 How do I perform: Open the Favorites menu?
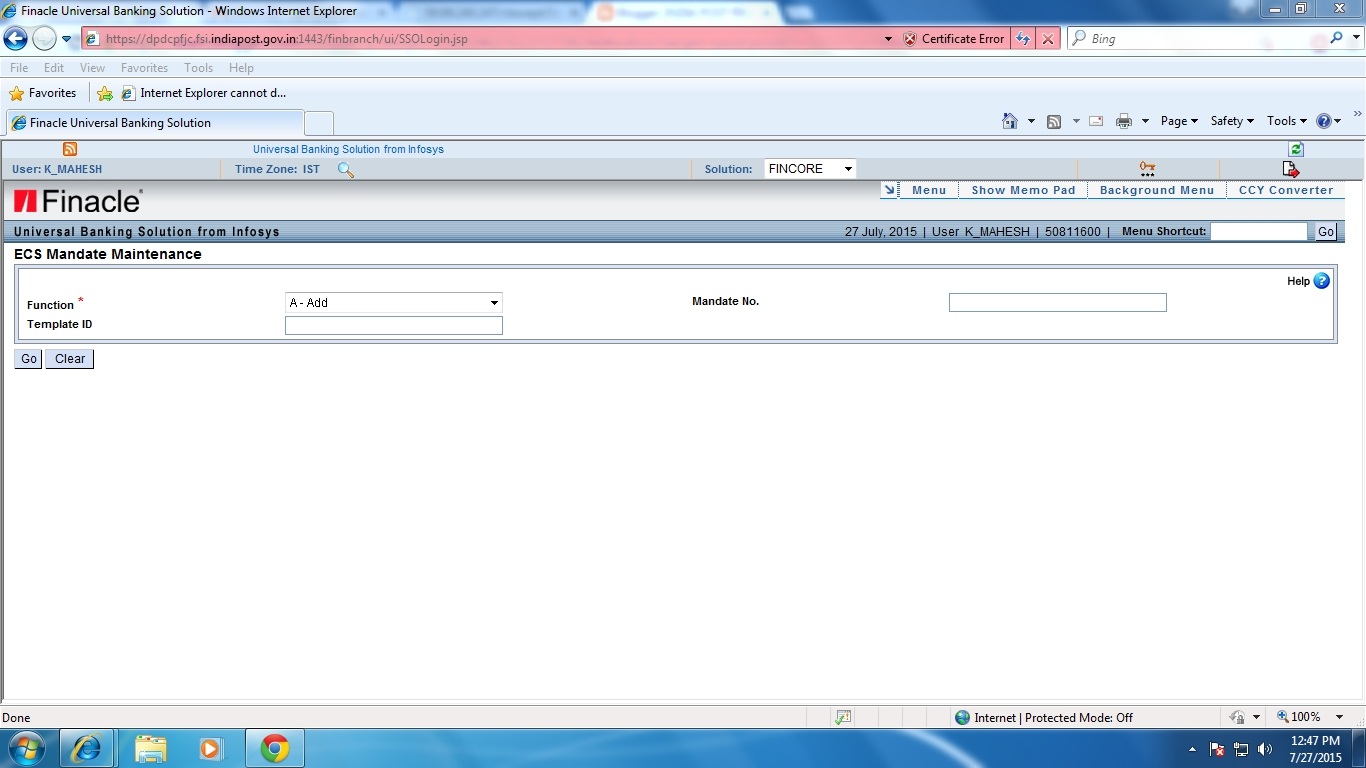[x=144, y=67]
